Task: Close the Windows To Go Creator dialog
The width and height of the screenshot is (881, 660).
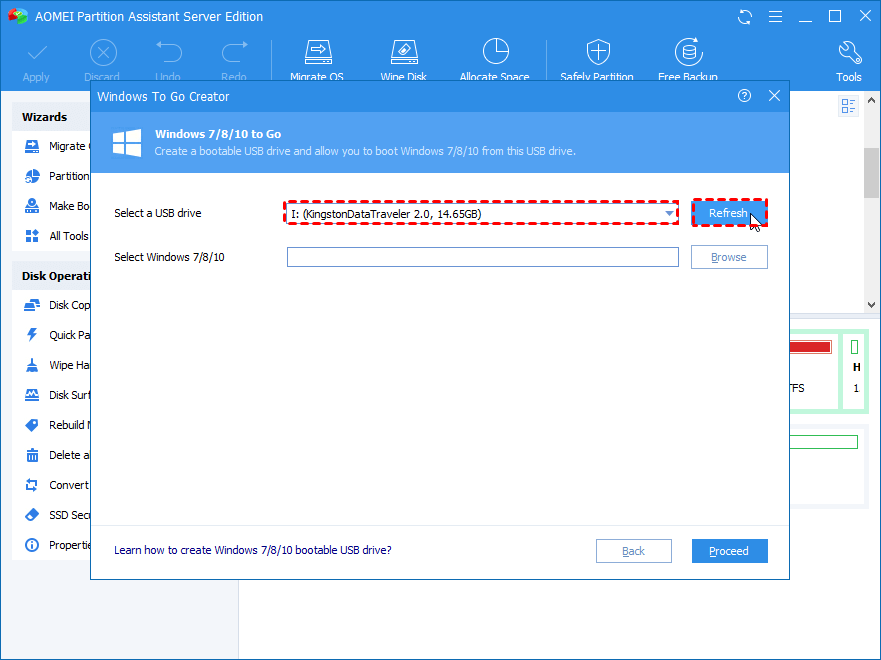Action: [x=774, y=96]
